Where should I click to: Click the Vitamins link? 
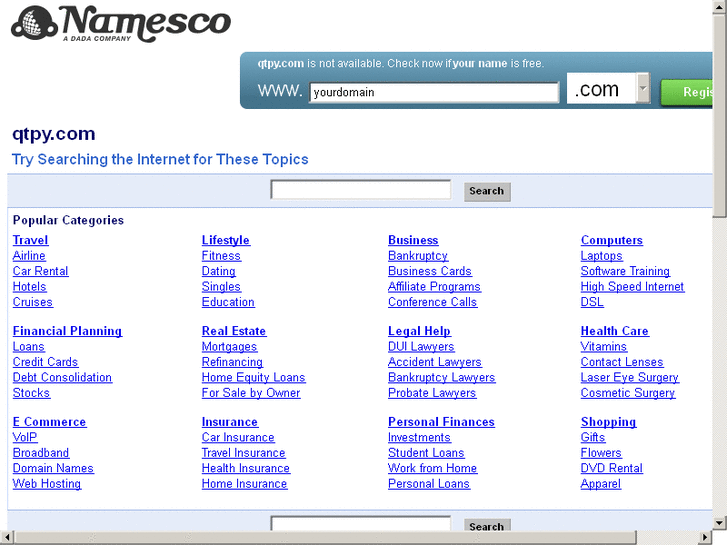point(604,346)
